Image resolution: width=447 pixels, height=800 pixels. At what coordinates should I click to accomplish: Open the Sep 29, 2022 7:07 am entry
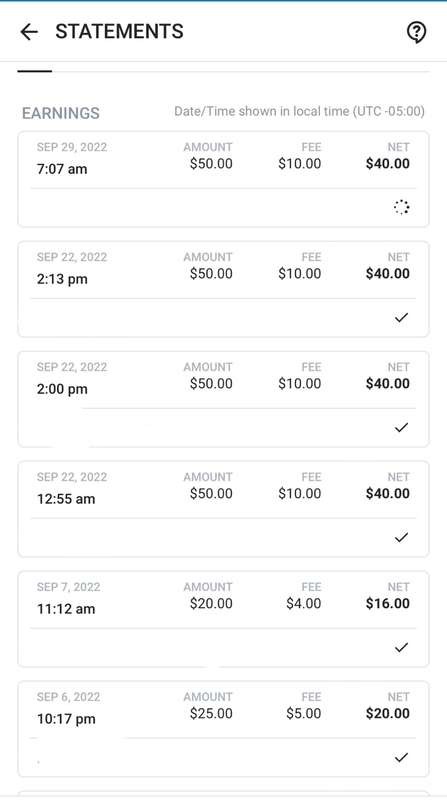(224, 179)
